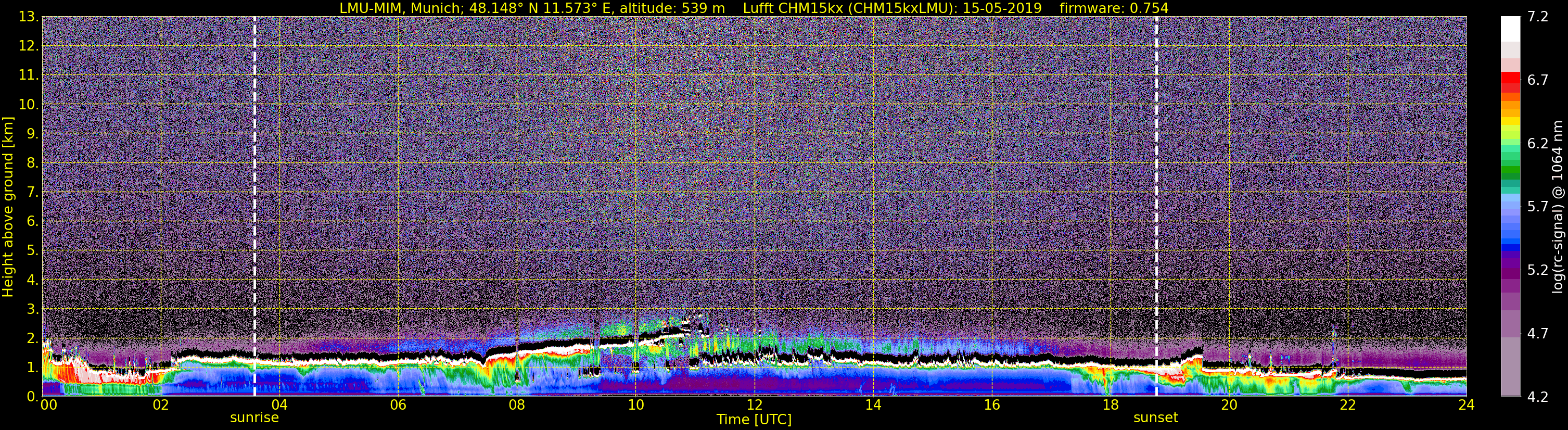Image resolution: width=1568 pixels, height=430 pixels.
Task: Click the white band atop the colorbar
Action: tap(1510, 29)
